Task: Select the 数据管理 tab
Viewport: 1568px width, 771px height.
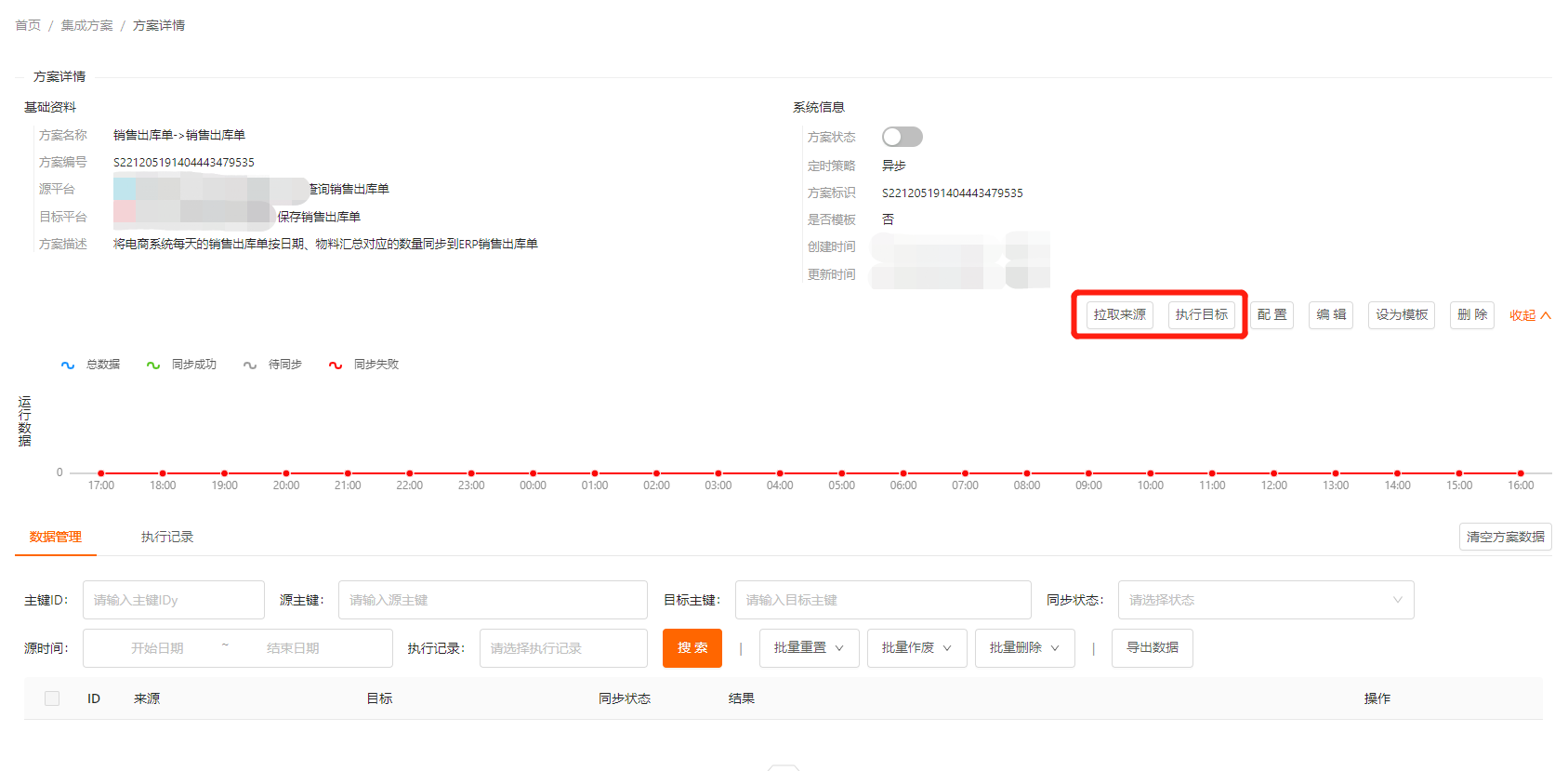Action: pos(56,537)
